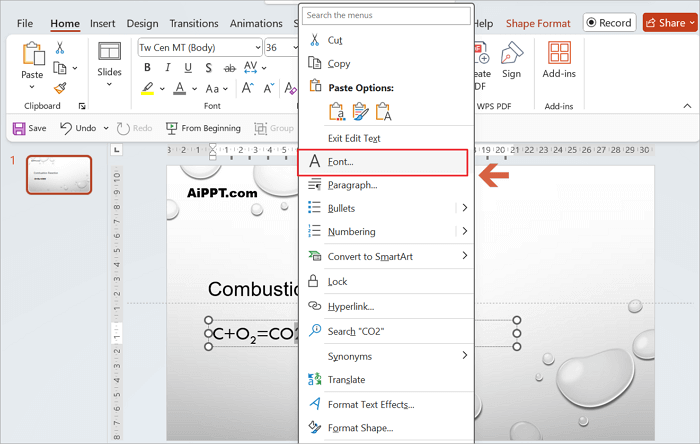This screenshot has width=700, height=444.
Task: Expand the font color dropdown arrow
Action: [194, 88]
